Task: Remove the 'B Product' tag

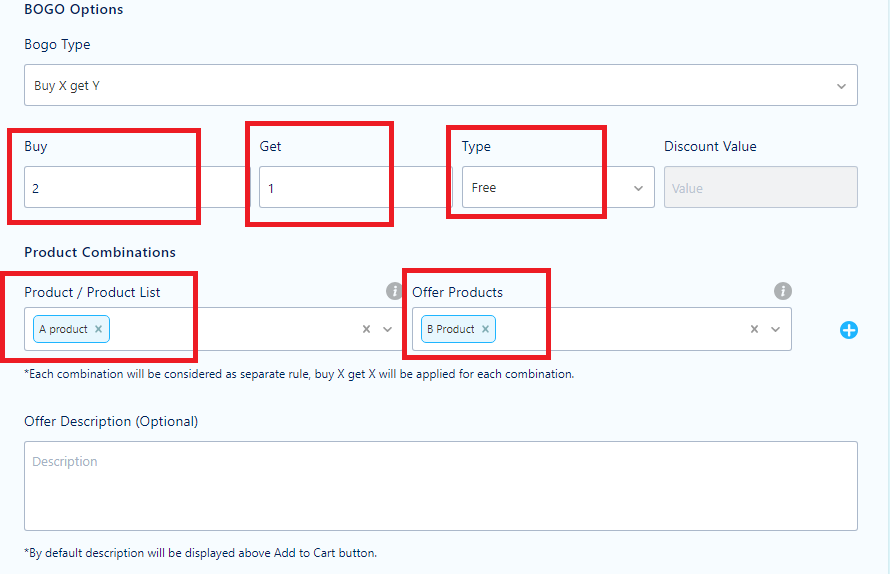Action: (x=485, y=329)
